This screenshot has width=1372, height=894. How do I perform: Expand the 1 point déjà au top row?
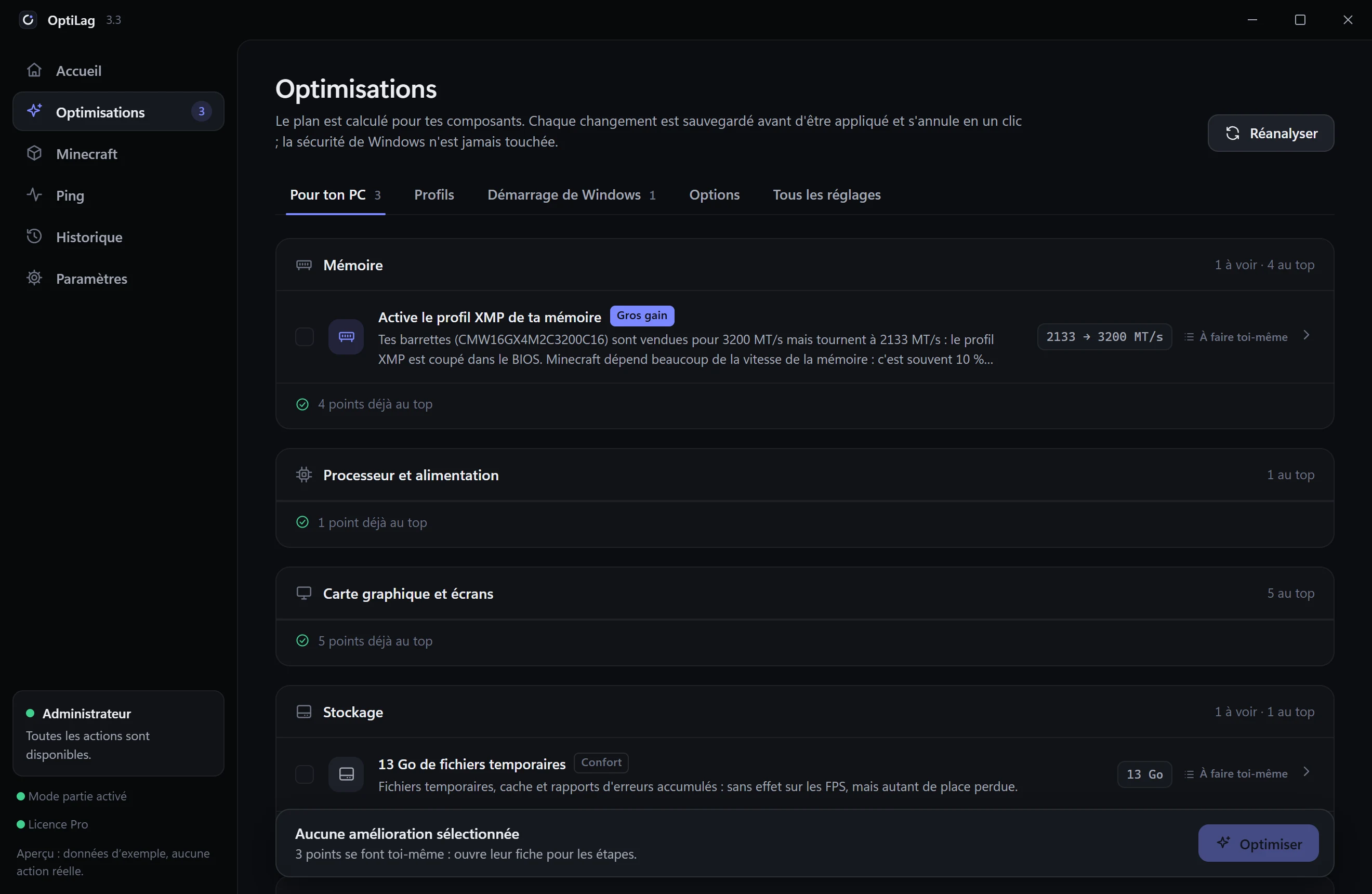tap(805, 523)
